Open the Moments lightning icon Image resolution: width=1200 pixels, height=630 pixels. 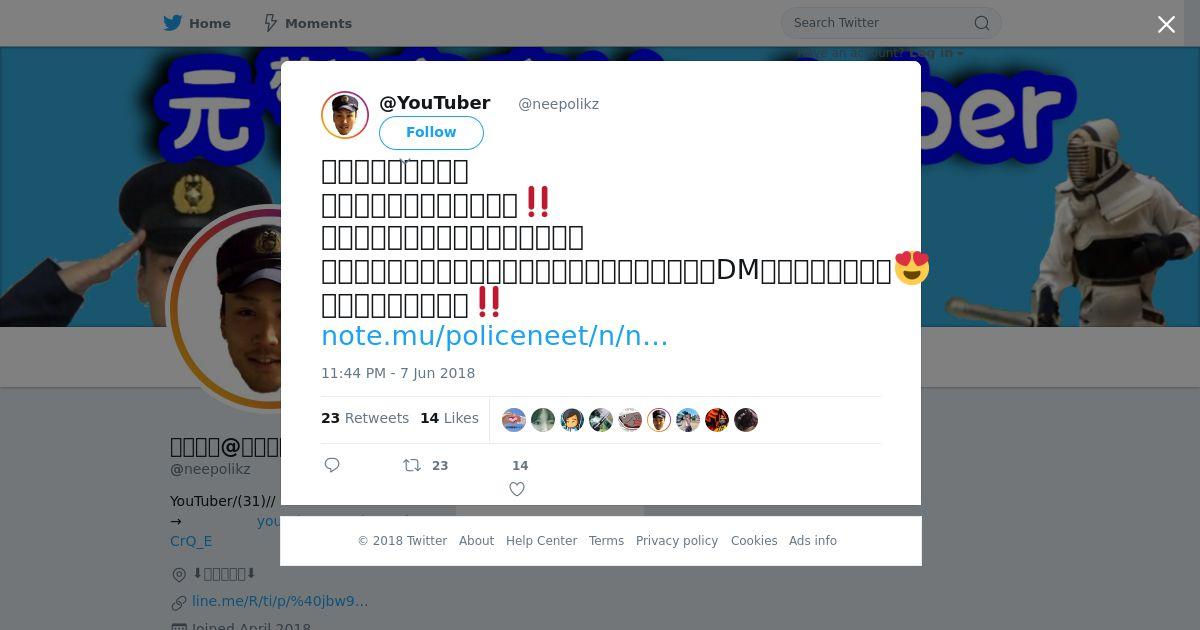coord(270,23)
